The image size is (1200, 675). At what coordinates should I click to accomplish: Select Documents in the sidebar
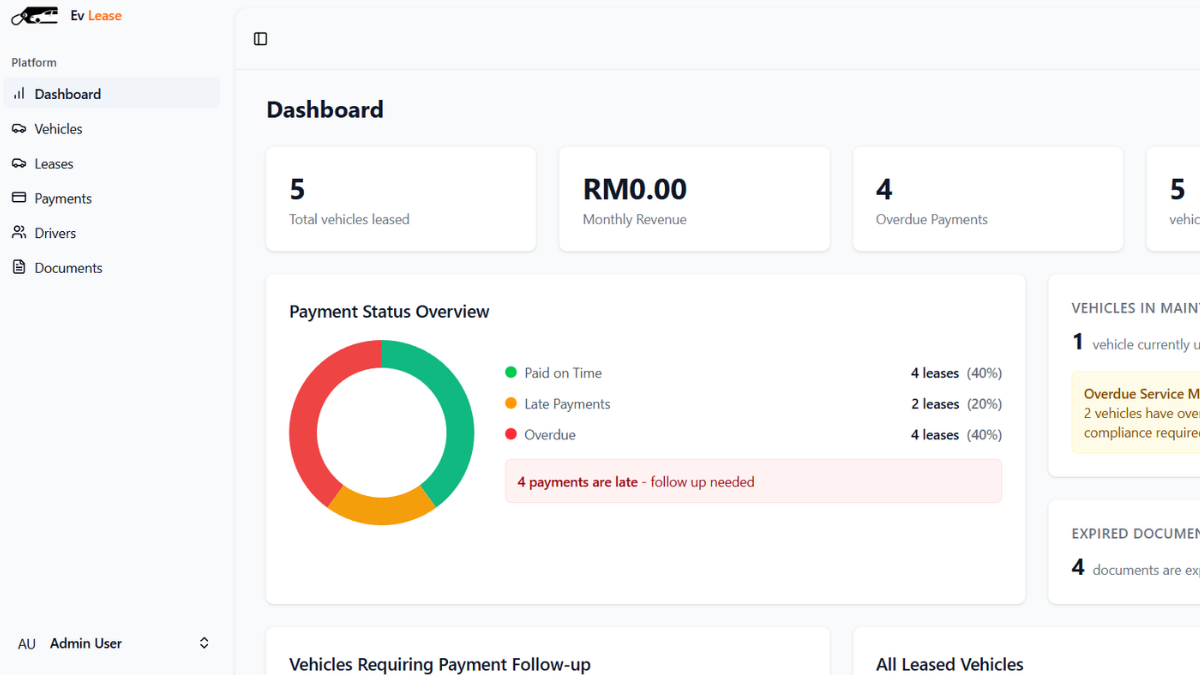[112, 268]
